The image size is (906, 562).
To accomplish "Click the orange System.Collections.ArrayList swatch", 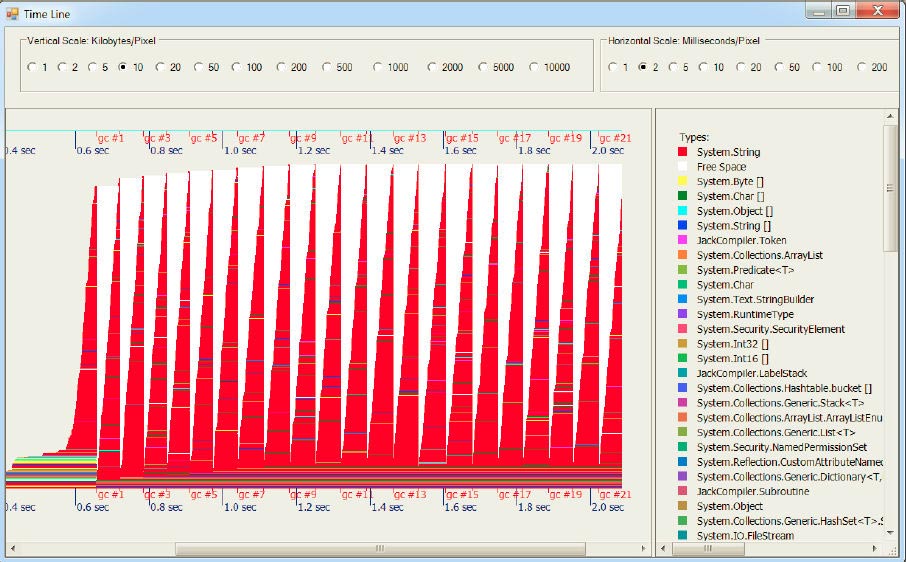I will point(682,255).
